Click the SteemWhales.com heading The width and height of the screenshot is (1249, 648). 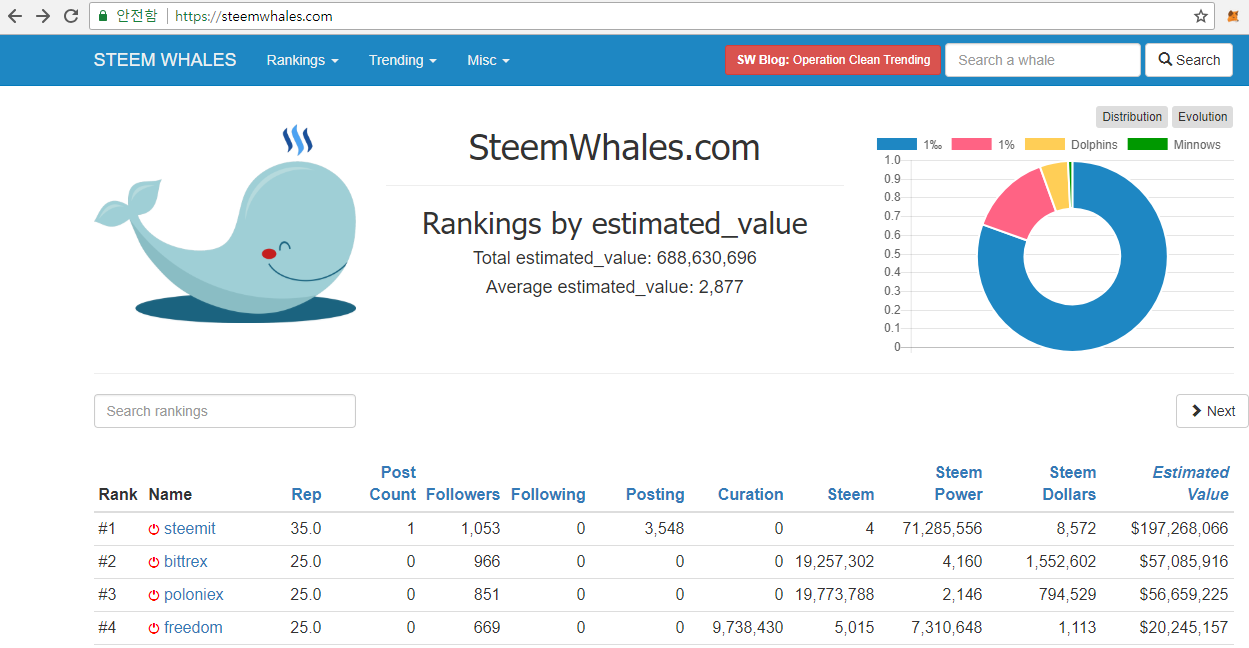[614, 148]
